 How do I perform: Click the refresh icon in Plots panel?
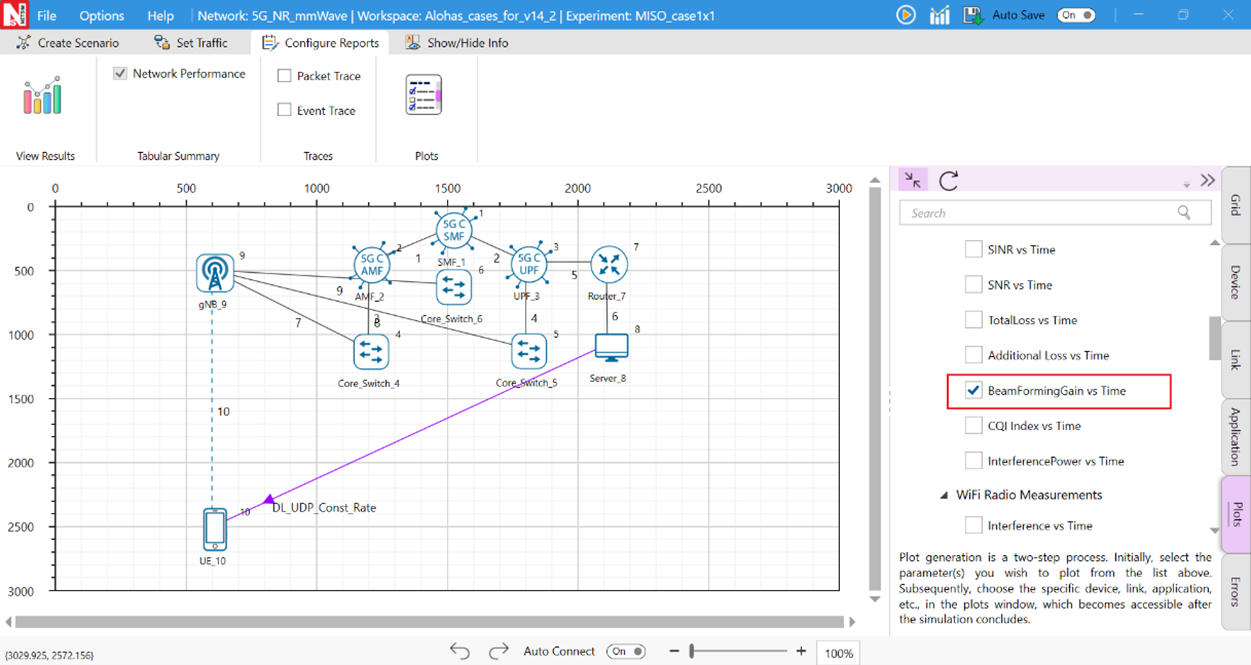click(949, 180)
